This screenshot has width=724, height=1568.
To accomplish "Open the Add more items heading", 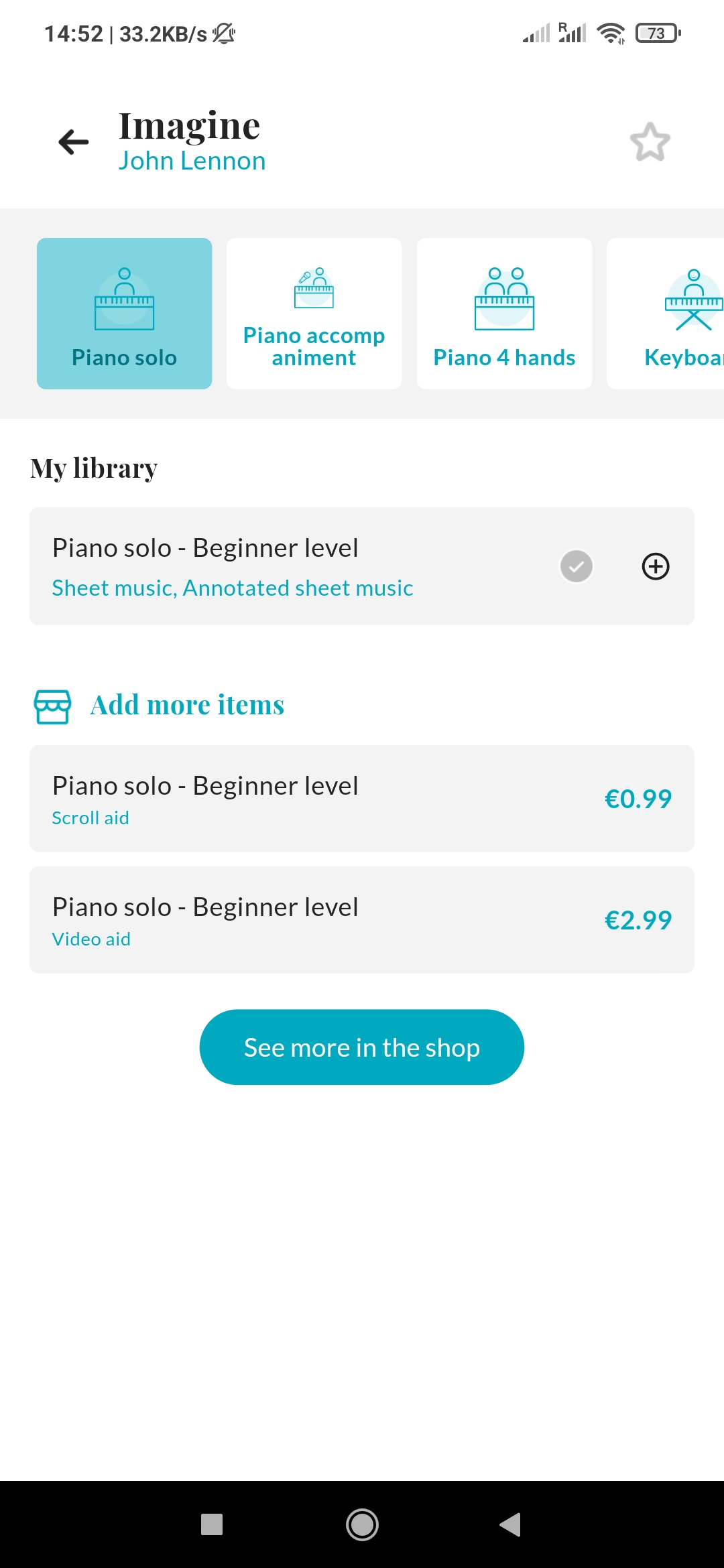I will [x=188, y=705].
